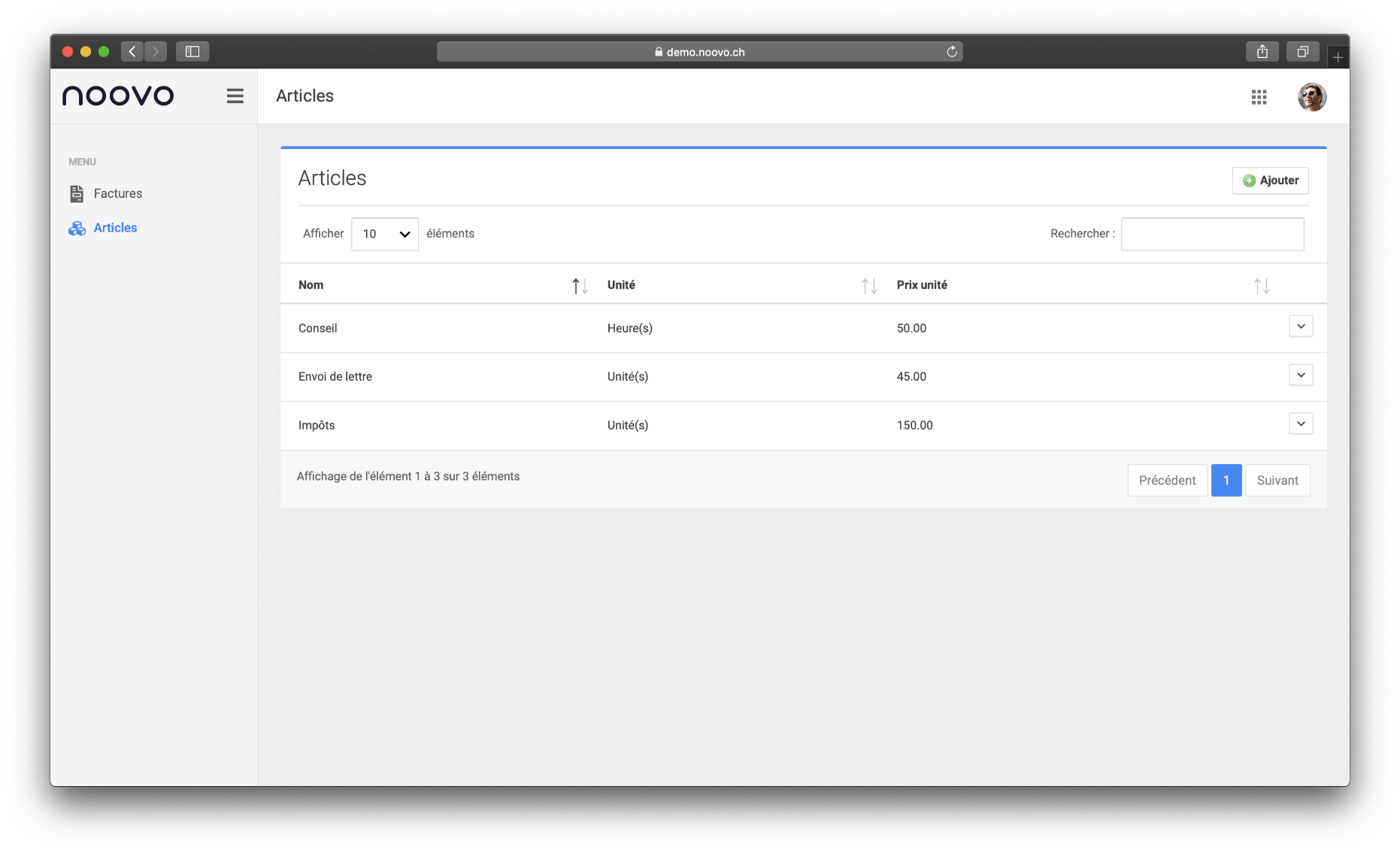This screenshot has width=1400, height=853.
Task: Open Factures in the sidebar menu
Action: click(117, 194)
